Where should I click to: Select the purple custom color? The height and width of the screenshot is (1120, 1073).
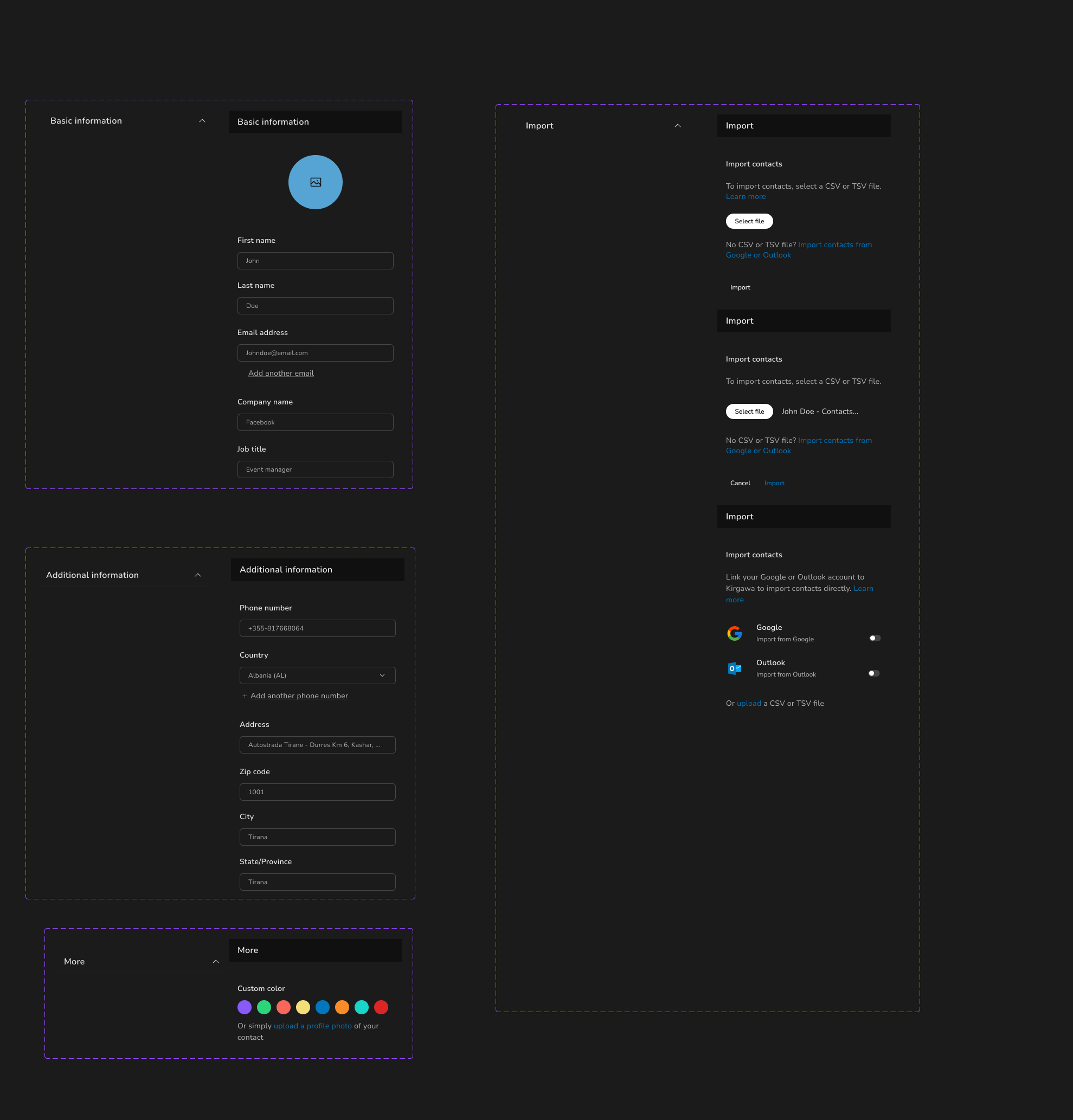click(245, 1007)
